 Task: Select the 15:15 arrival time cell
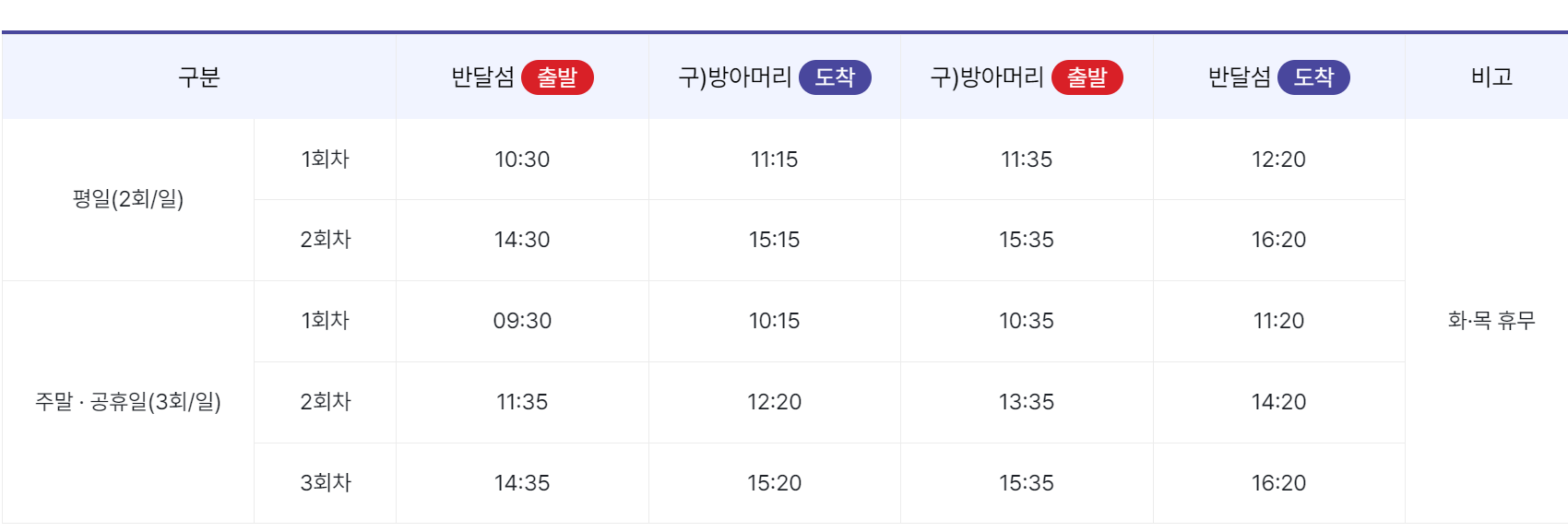774,240
